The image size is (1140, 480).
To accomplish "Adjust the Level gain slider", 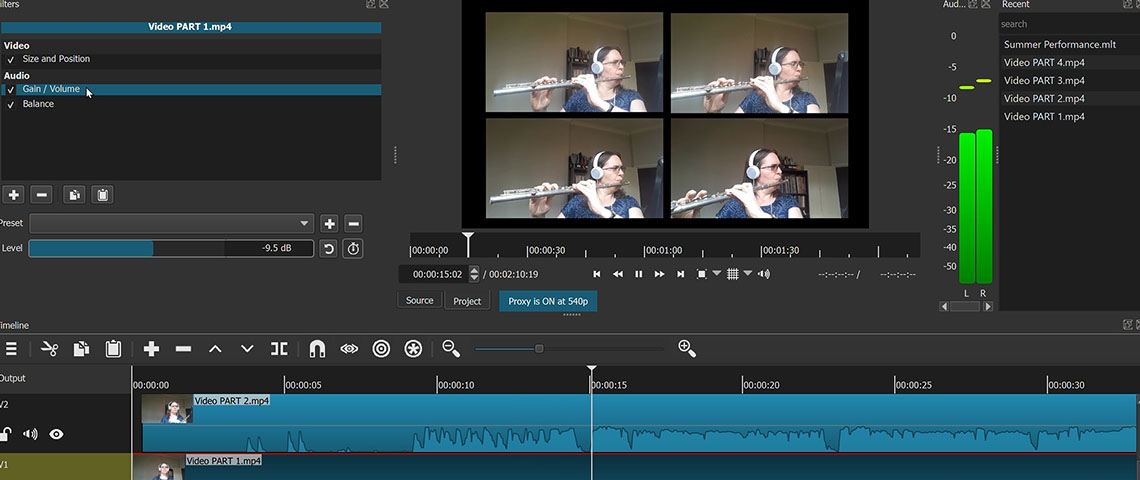I will 171,249.
